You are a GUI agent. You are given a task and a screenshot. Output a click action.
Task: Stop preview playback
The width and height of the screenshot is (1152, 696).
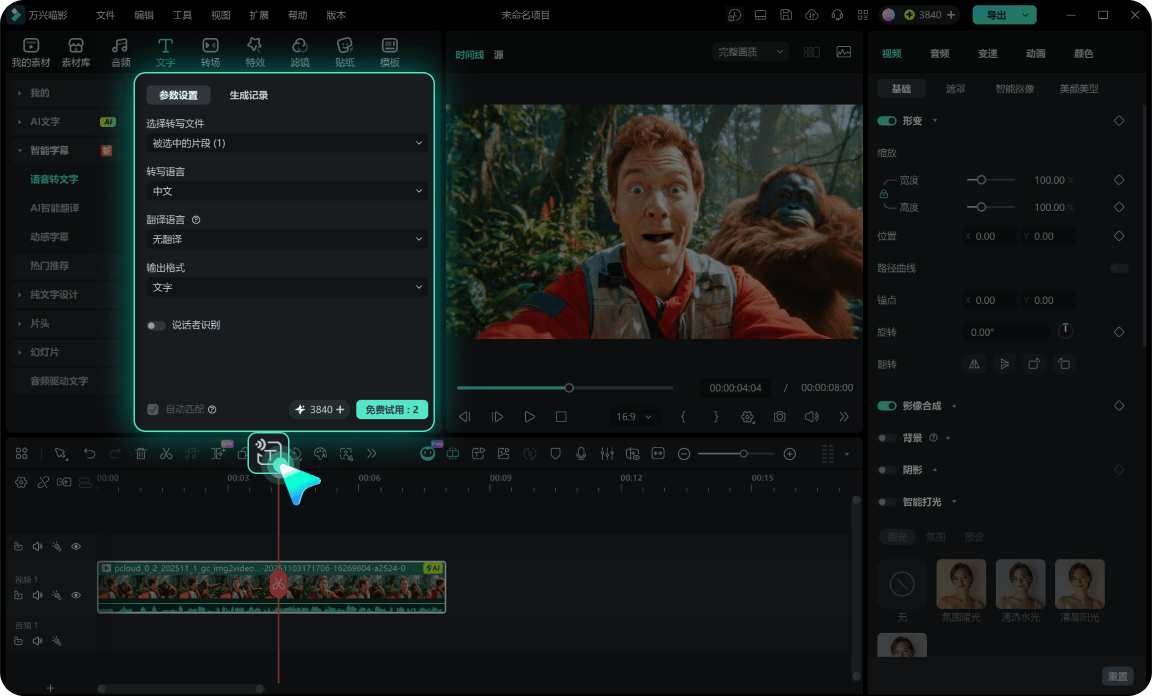point(561,417)
